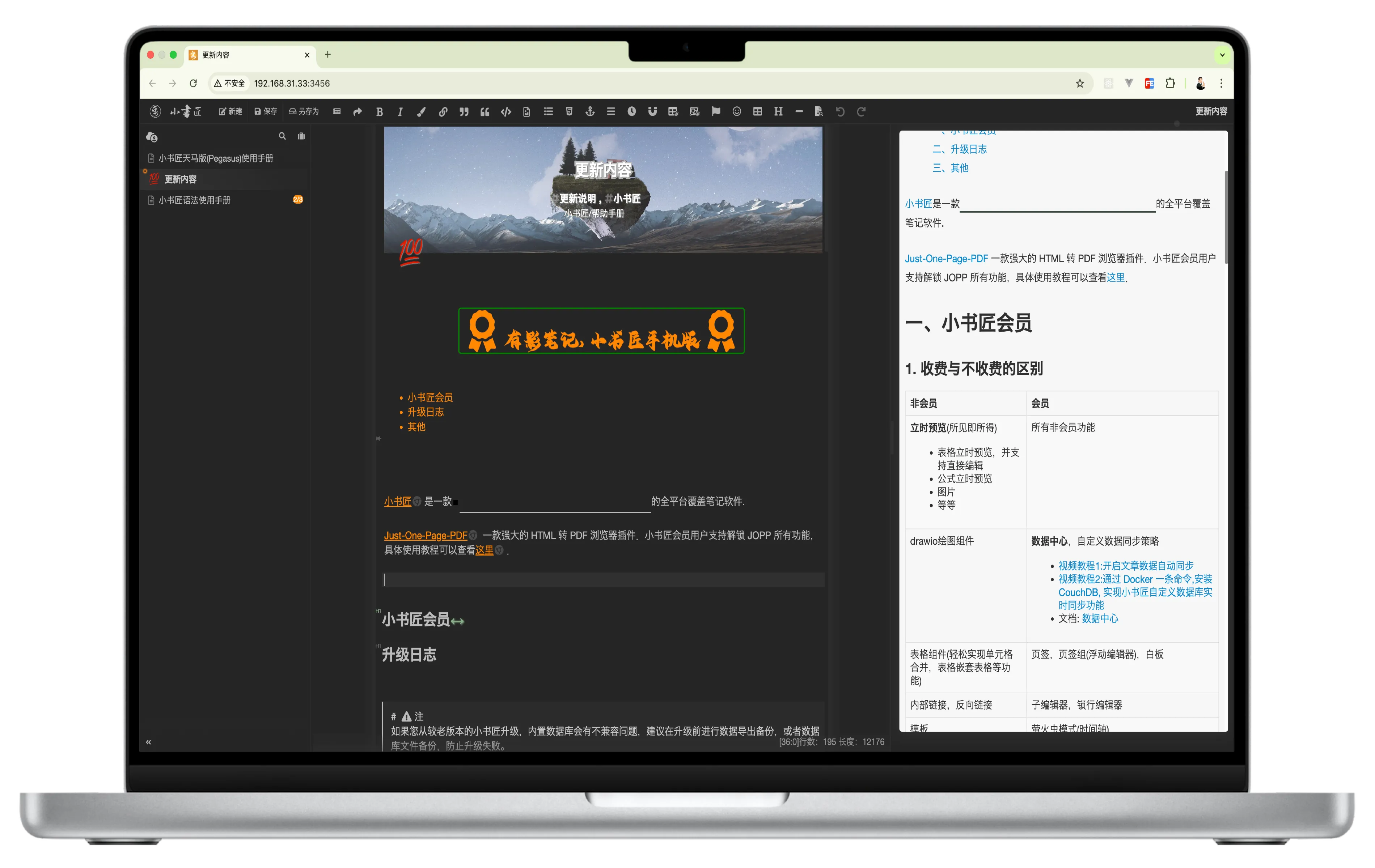
Task: Open the emoji picker smiley icon
Action: tap(737, 112)
